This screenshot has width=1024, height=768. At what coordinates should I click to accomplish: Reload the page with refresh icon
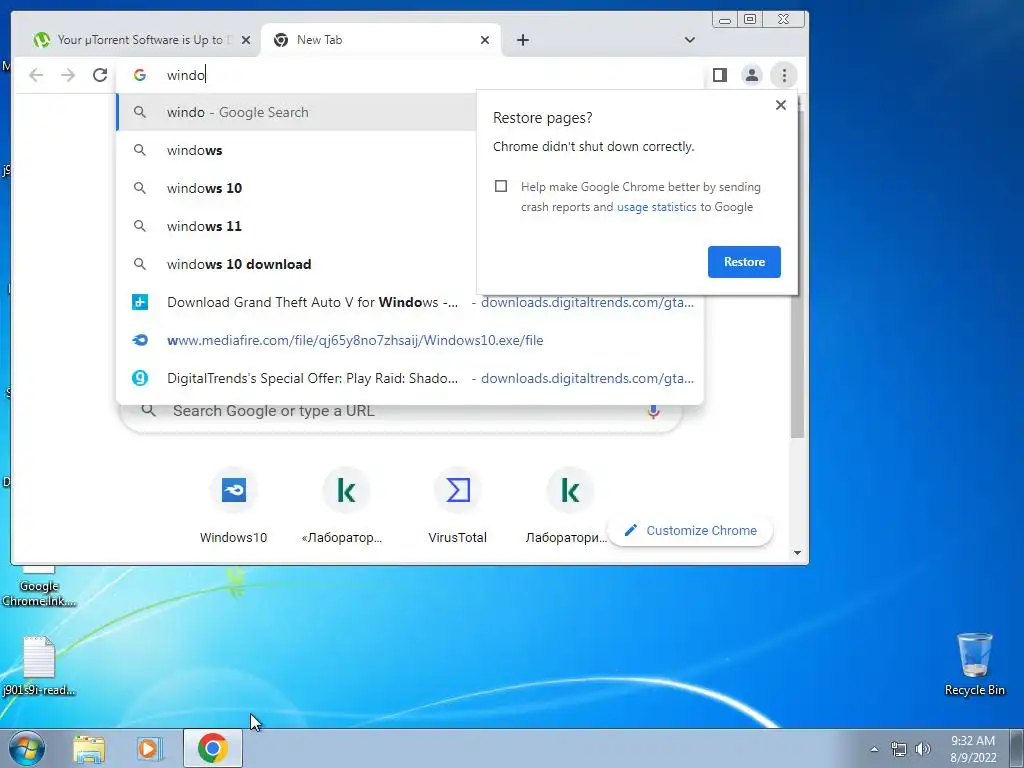pyautogui.click(x=99, y=75)
